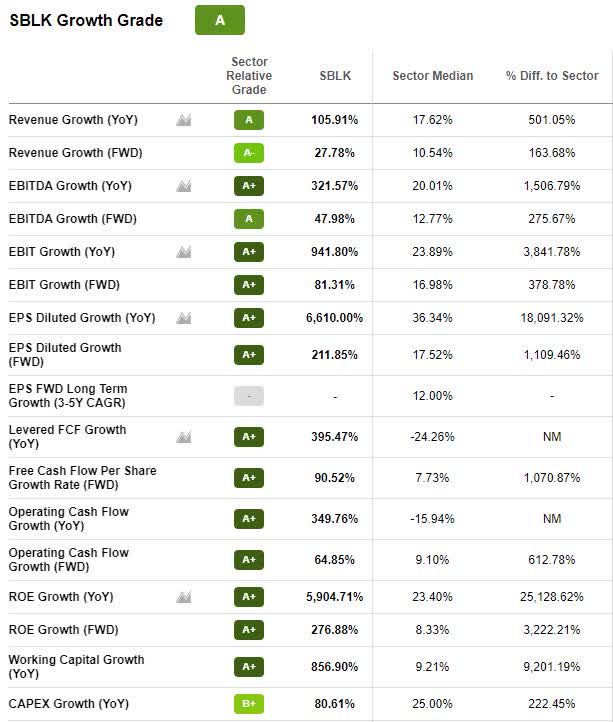Click Levered FCF Growth chart icon
The image size is (613, 722).
pos(183,437)
